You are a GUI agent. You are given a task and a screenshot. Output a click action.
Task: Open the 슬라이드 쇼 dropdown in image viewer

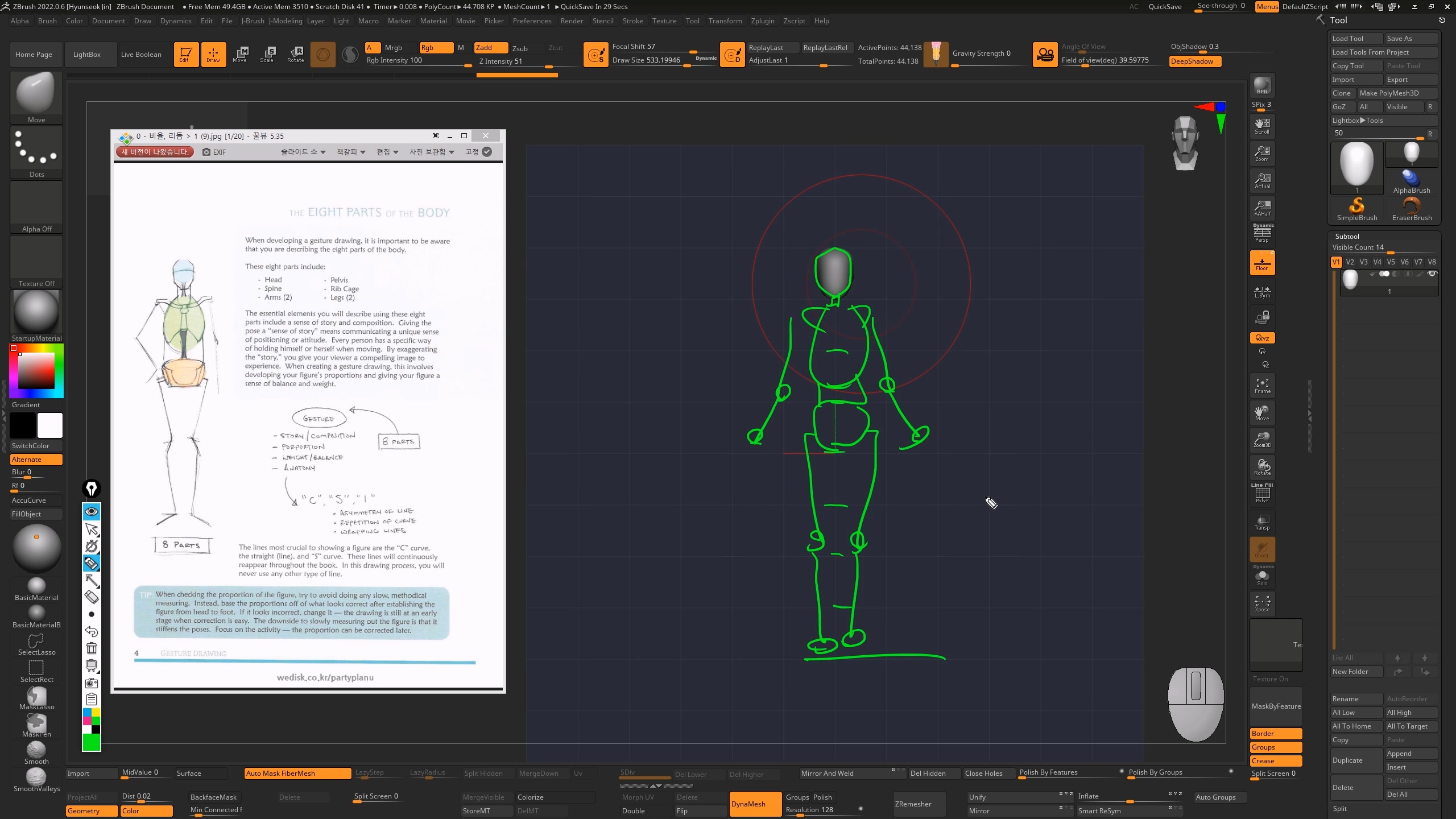click(303, 152)
